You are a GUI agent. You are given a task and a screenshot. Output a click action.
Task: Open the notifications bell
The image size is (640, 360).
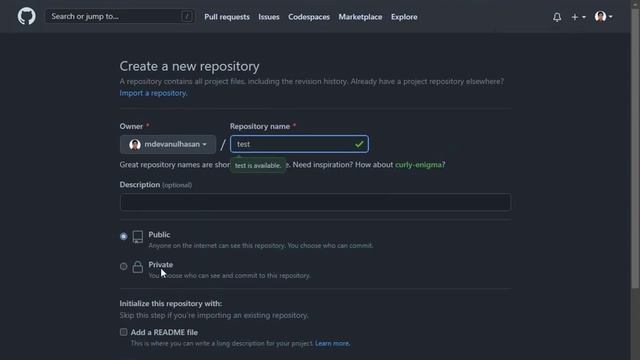[557, 17]
